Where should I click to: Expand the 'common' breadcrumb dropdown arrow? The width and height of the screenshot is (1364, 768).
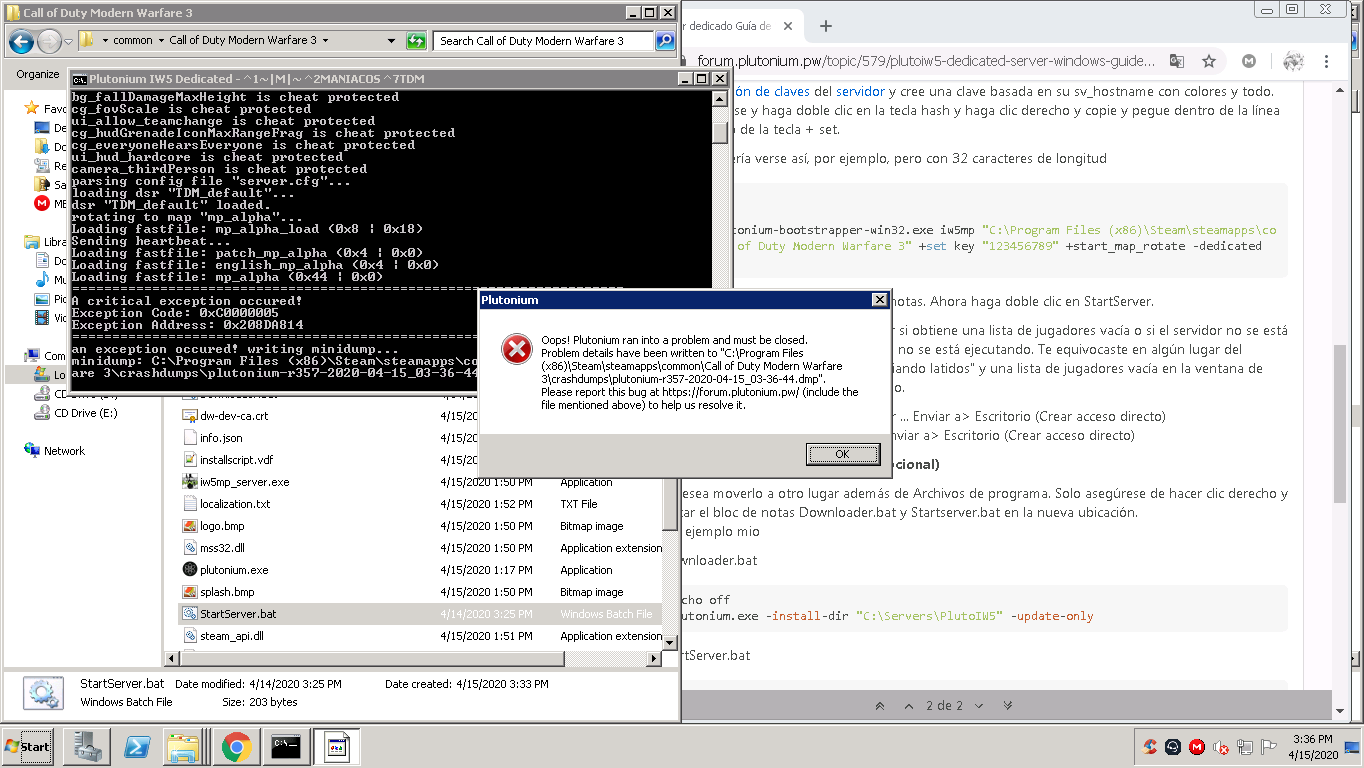click(161, 41)
